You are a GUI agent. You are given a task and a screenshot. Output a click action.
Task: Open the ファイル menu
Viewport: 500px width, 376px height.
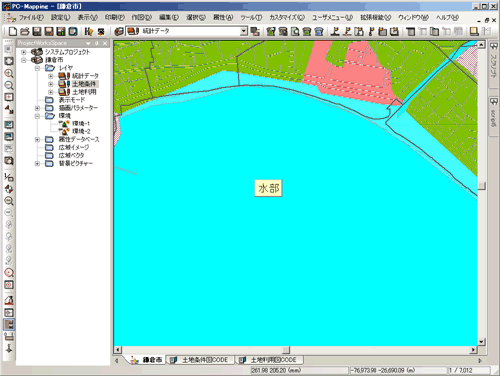coord(31,17)
